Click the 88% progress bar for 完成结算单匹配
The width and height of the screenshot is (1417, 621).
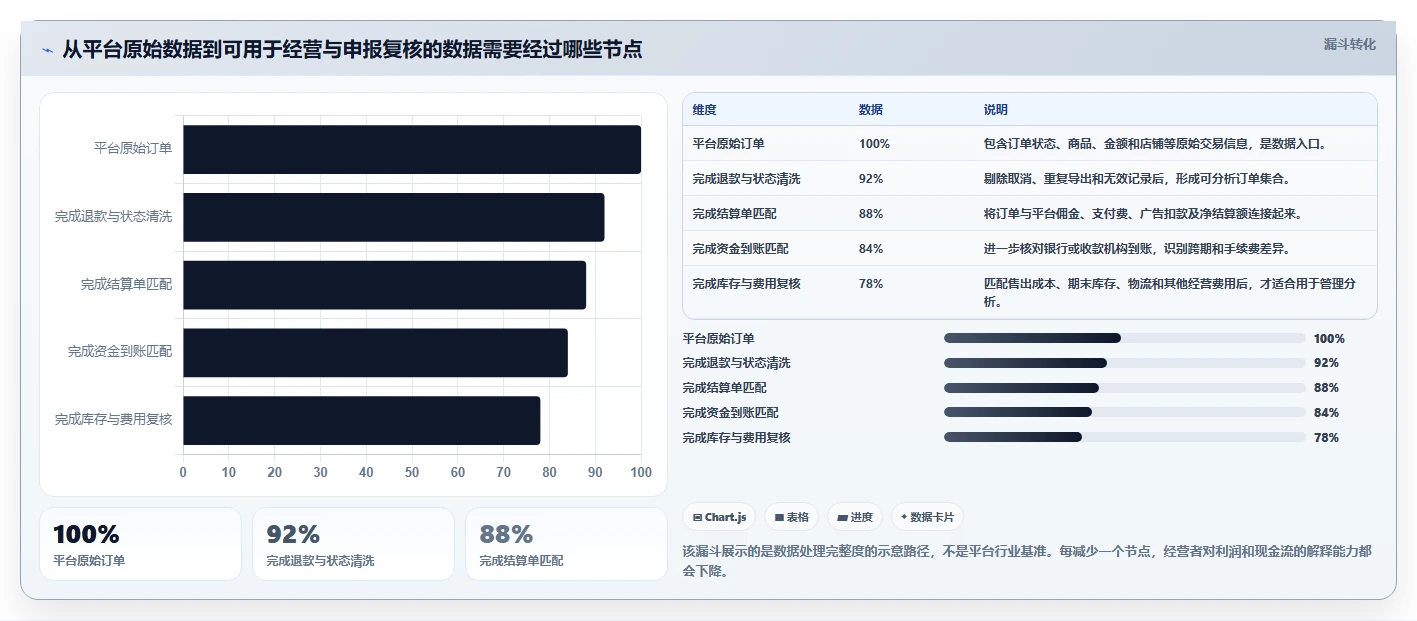(x=1125, y=388)
